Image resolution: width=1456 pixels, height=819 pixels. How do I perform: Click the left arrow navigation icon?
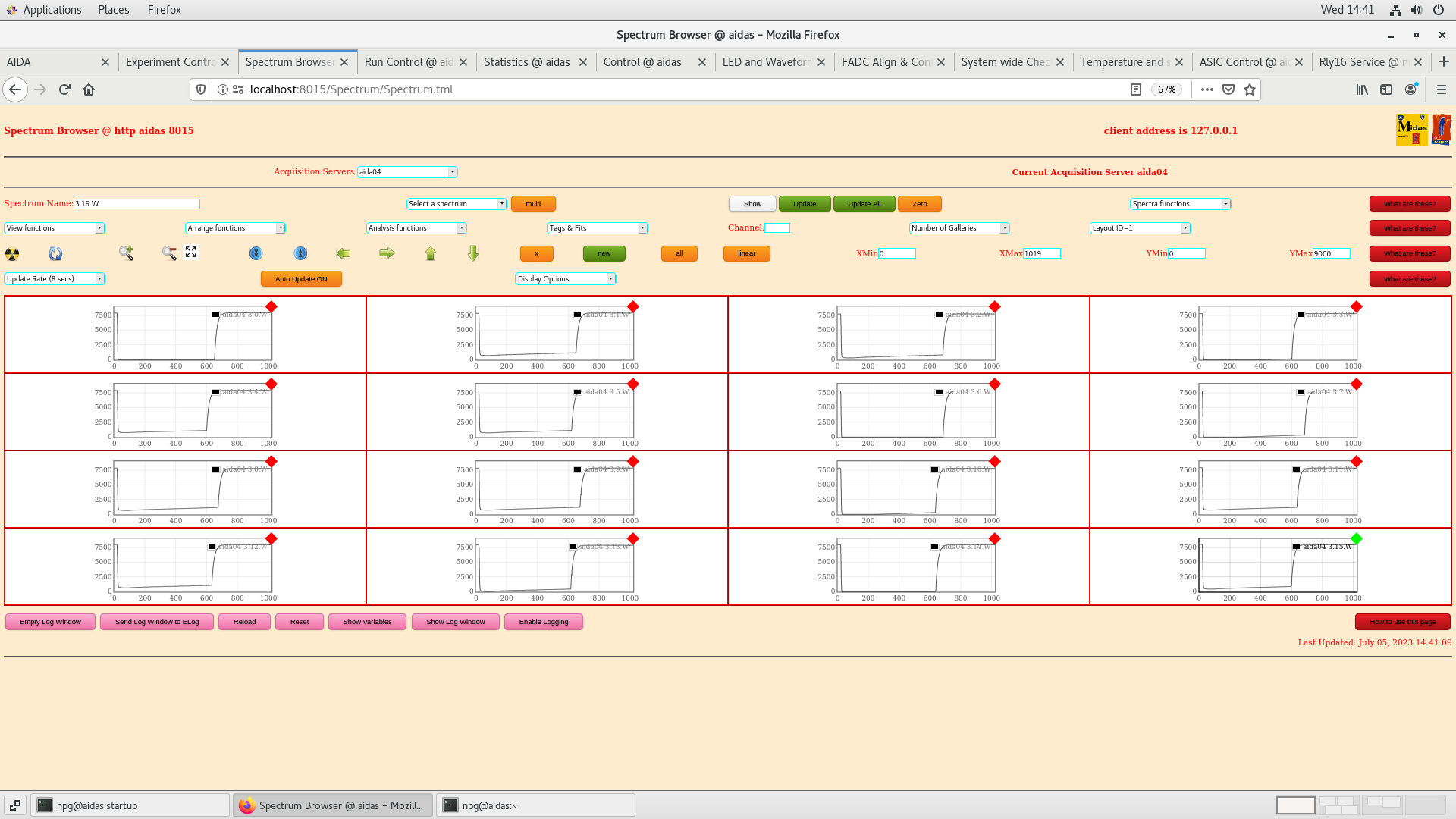[x=343, y=252]
